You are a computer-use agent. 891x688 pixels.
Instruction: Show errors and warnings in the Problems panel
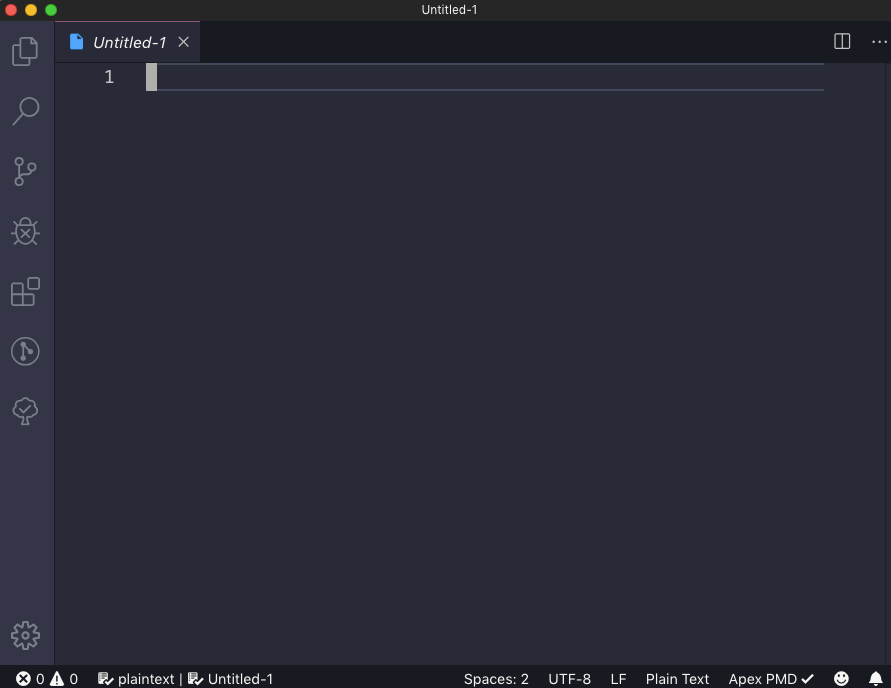(x=47, y=679)
